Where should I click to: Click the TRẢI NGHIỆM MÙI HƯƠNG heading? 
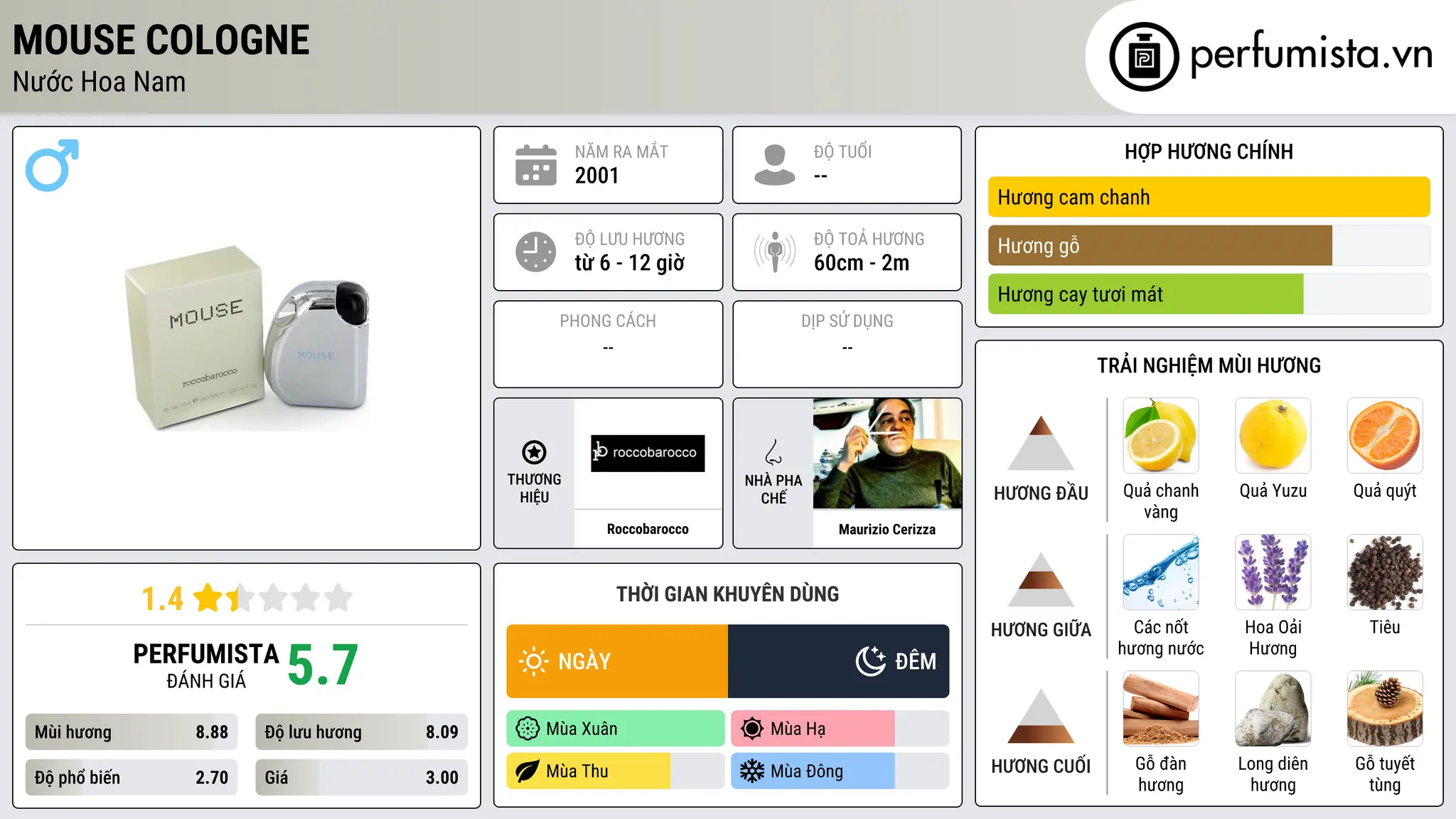click(1209, 365)
